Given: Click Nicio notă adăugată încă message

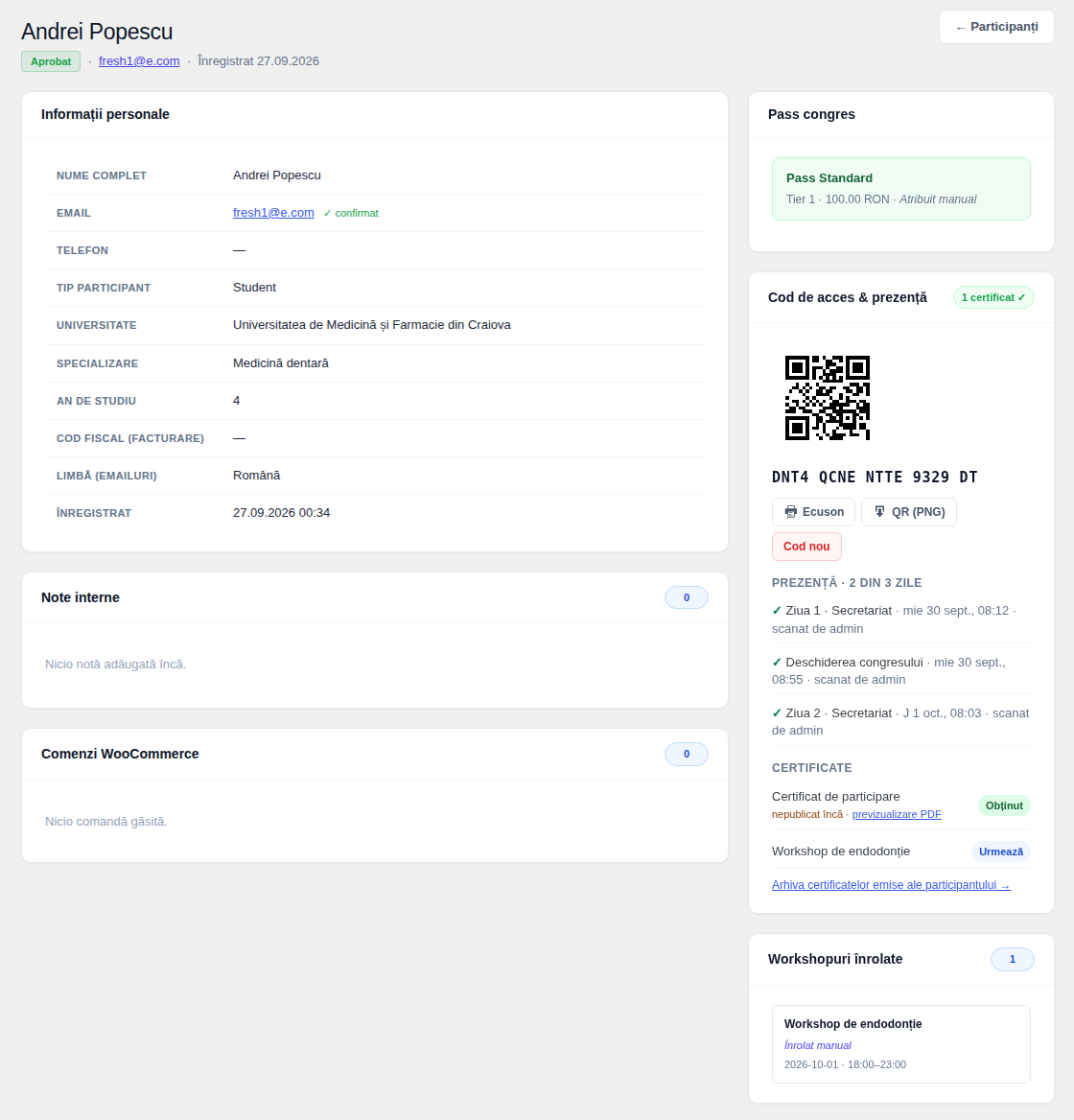Looking at the screenshot, I should tap(115, 665).
